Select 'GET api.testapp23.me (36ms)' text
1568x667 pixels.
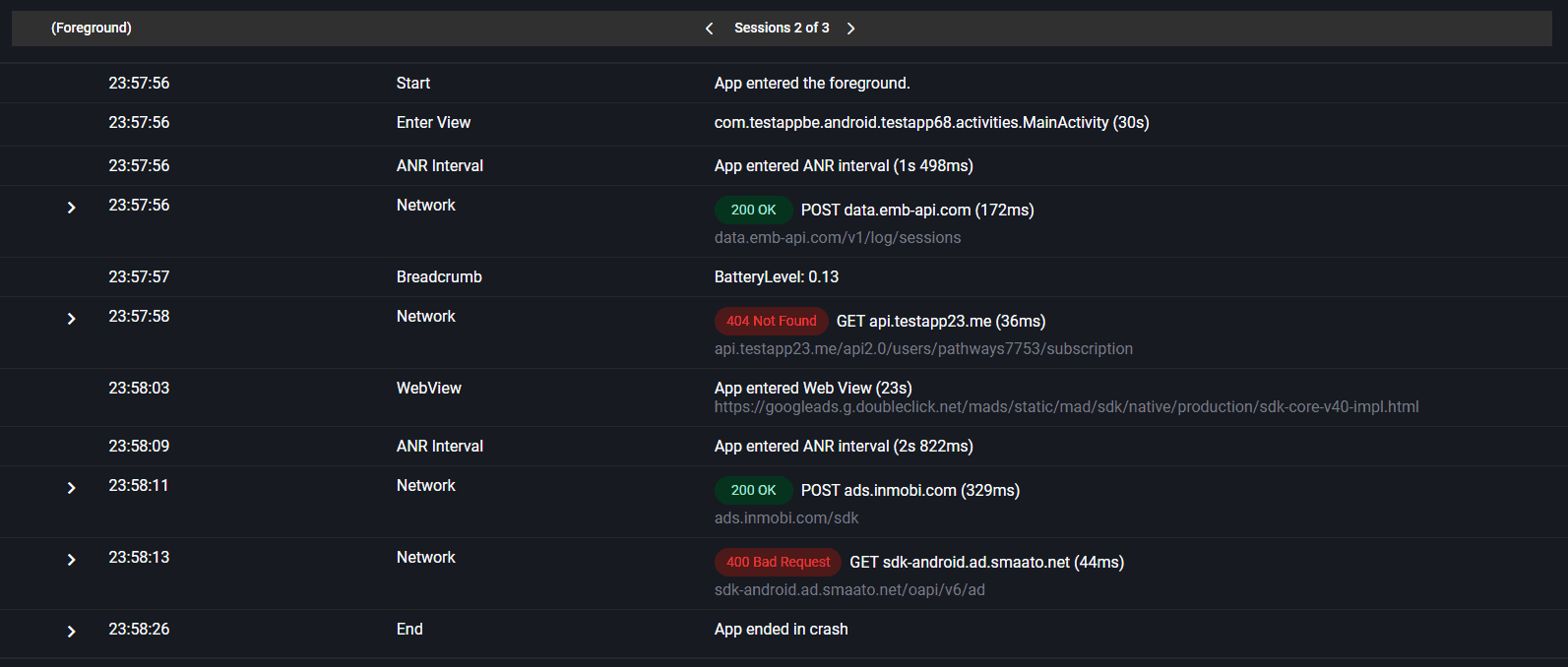click(x=941, y=322)
